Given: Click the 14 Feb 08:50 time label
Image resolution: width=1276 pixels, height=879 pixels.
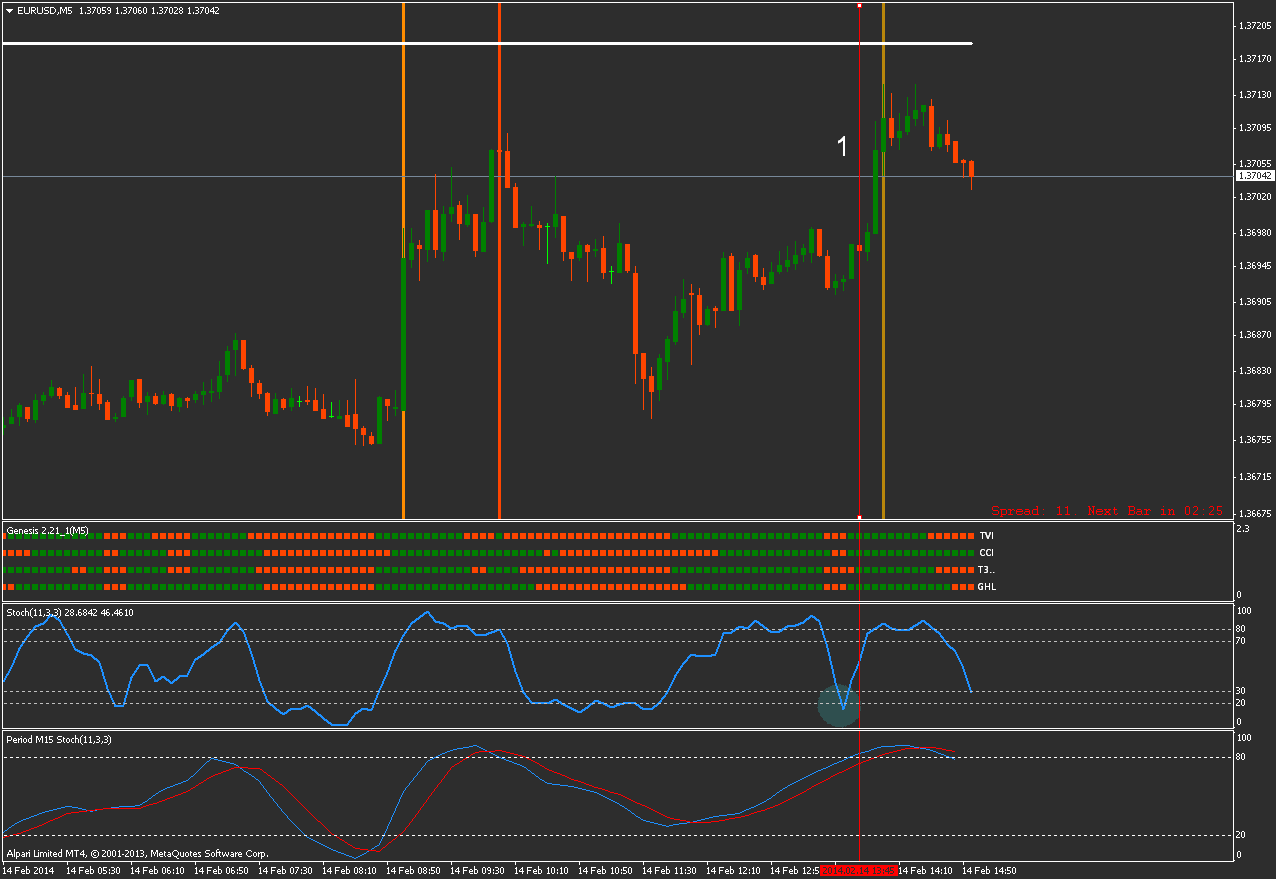Looking at the screenshot, I should point(413,871).
